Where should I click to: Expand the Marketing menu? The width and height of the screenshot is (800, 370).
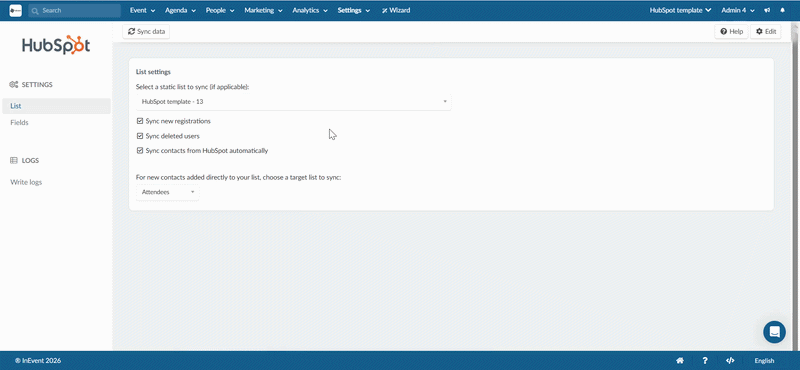[263, 10]
